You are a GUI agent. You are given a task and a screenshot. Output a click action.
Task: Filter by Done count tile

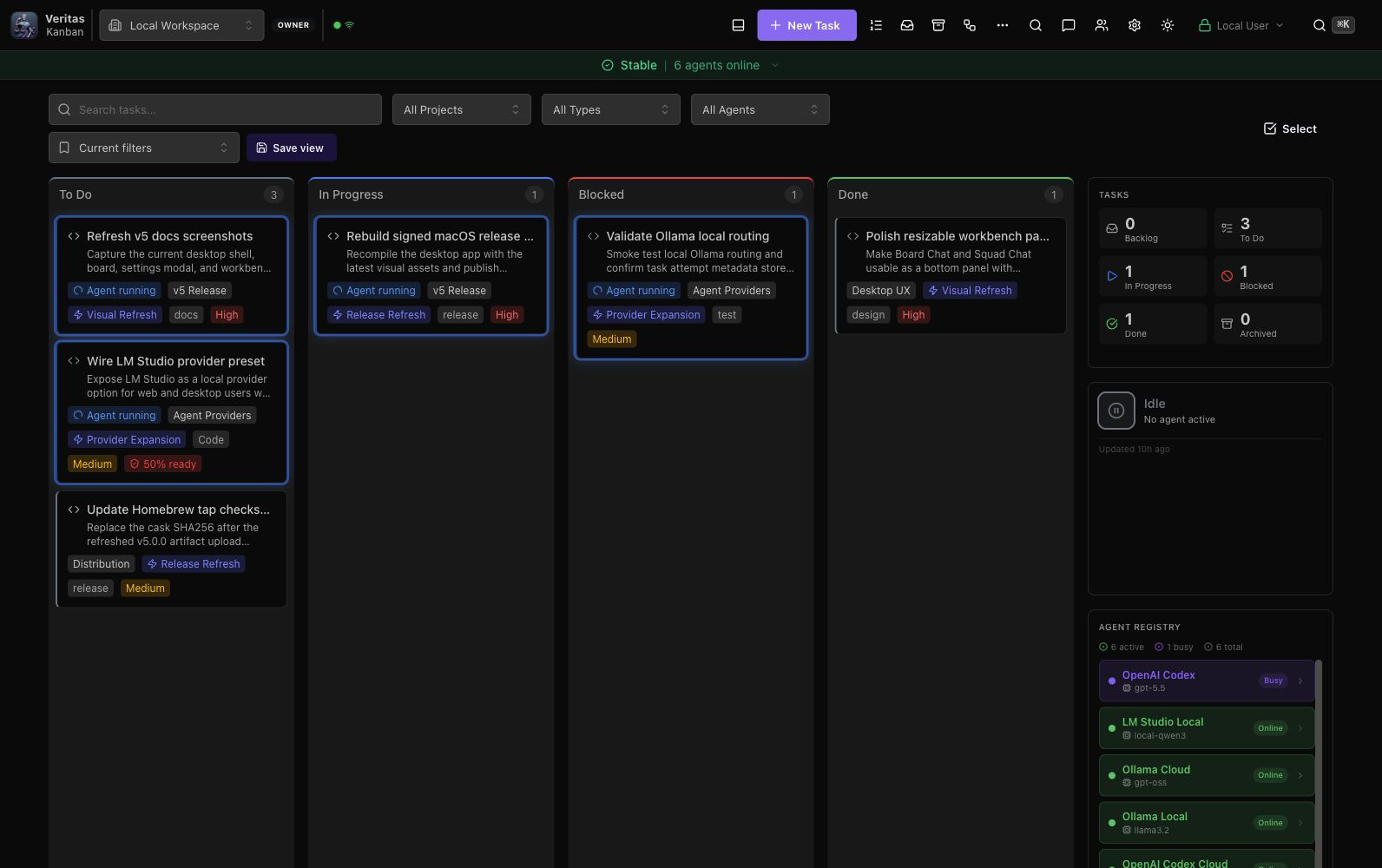[1153, 324]
